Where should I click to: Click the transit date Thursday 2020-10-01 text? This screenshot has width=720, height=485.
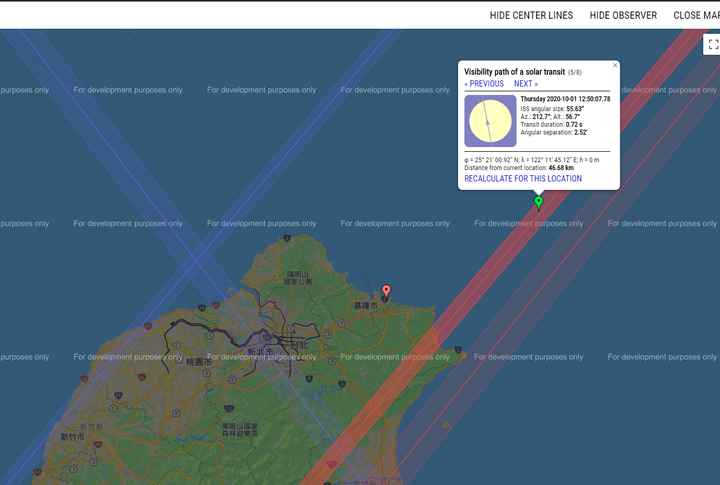coord(565,99)
